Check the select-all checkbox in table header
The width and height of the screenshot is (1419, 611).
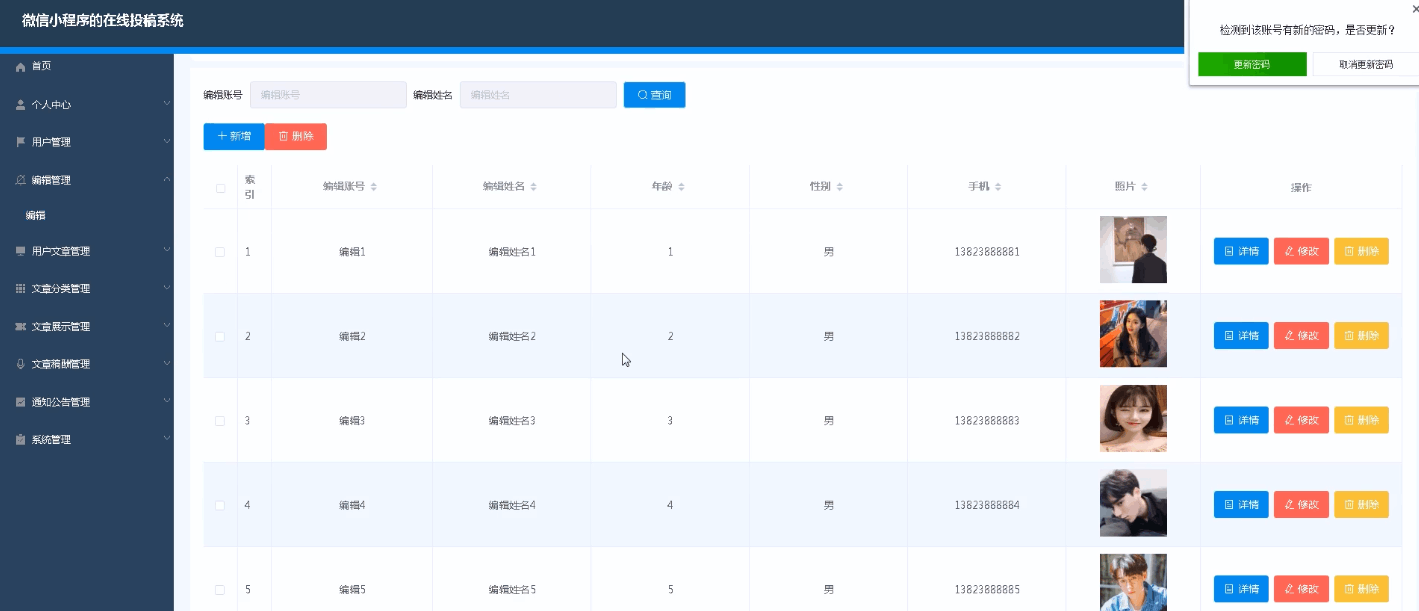coord(220,186)
